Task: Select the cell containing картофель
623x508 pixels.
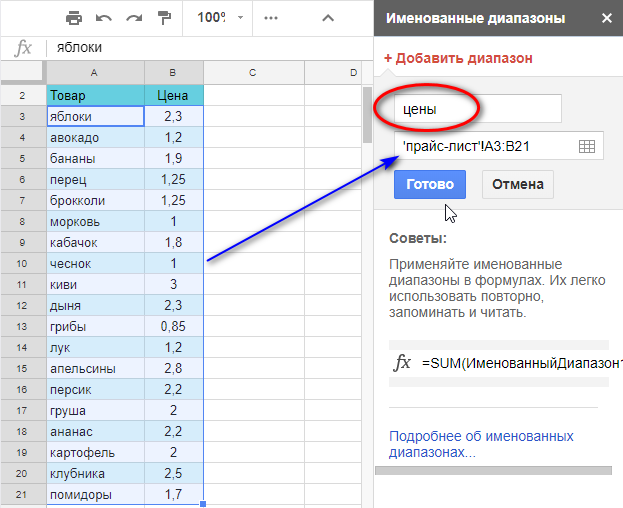Action: [95, 453]
